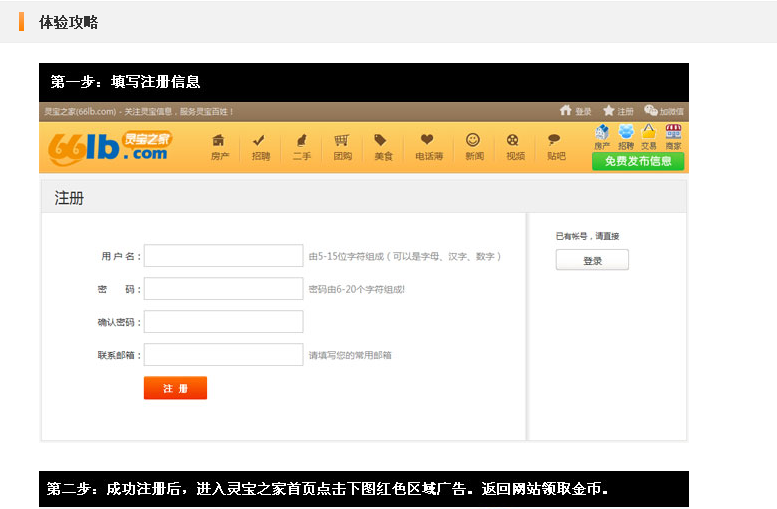Click the 联系邮箱 input field

[223, 355]
